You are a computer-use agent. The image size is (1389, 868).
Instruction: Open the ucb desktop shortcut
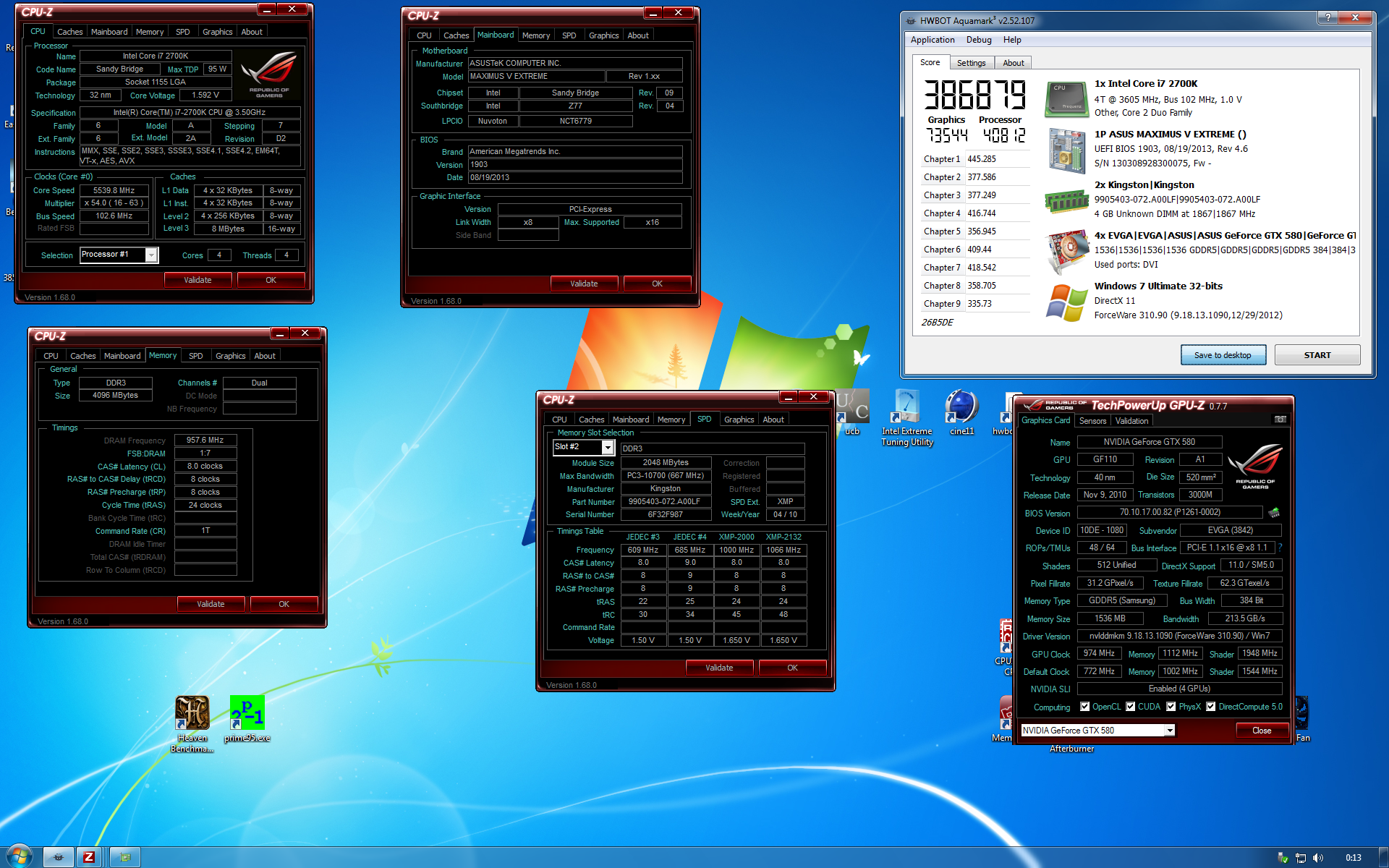[852, 412]
